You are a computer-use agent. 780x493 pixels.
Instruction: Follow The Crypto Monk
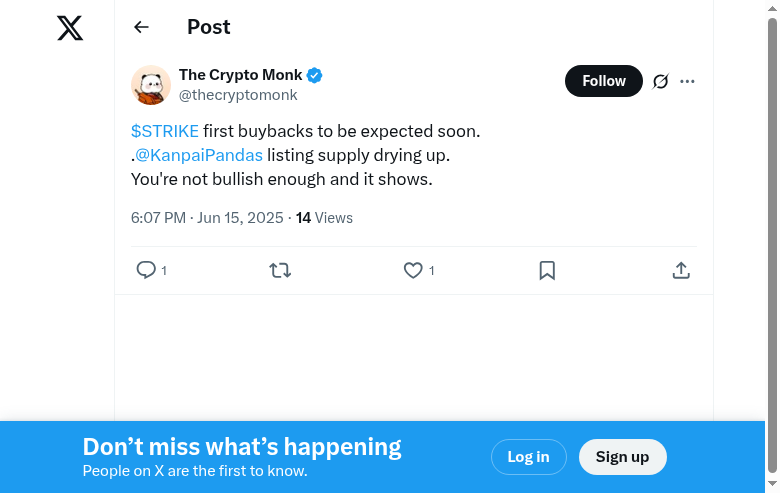603,81
